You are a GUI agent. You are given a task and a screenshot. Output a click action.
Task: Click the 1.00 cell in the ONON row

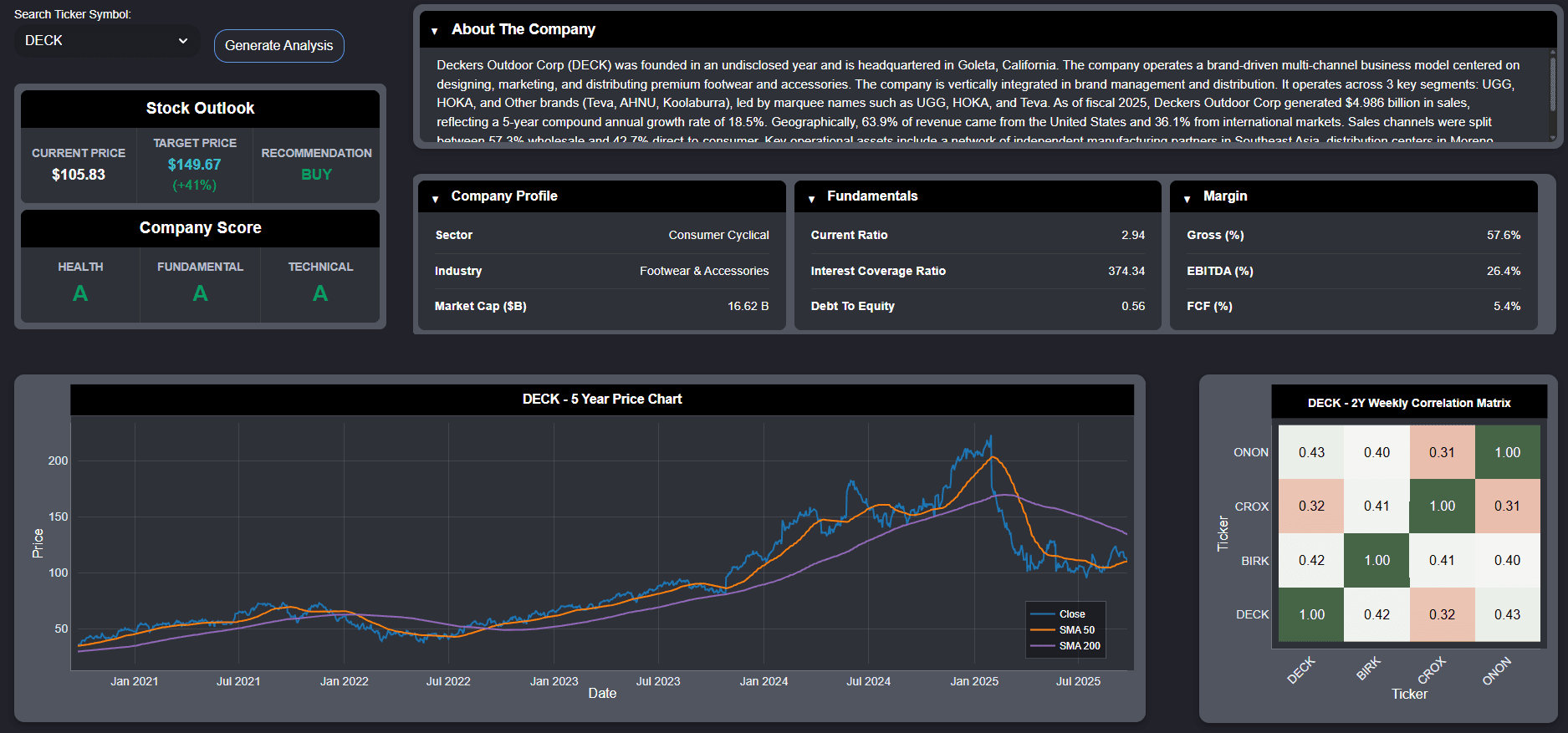(x=1507, y=452)
